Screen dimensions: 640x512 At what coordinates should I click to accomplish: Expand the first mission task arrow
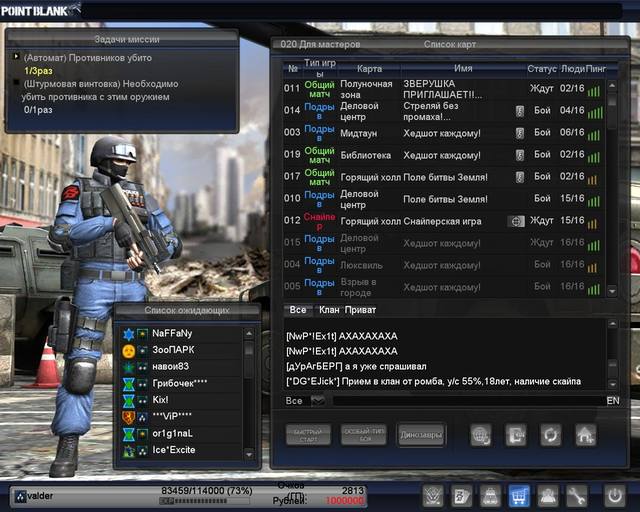tap(16, 56)
